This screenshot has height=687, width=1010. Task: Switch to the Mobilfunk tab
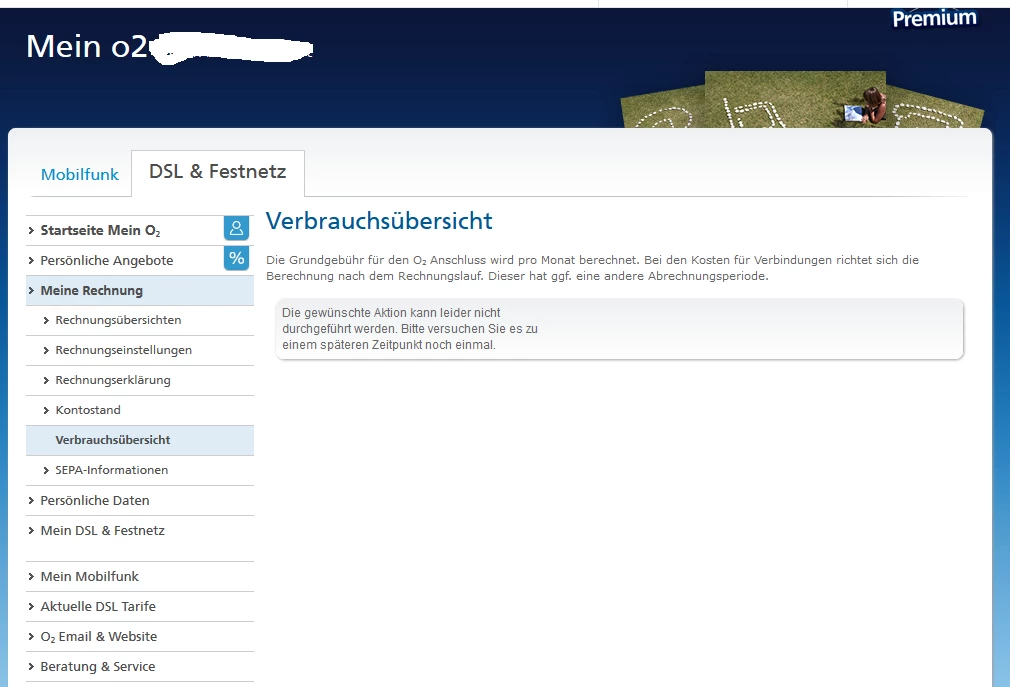click(x=80, y=174)
